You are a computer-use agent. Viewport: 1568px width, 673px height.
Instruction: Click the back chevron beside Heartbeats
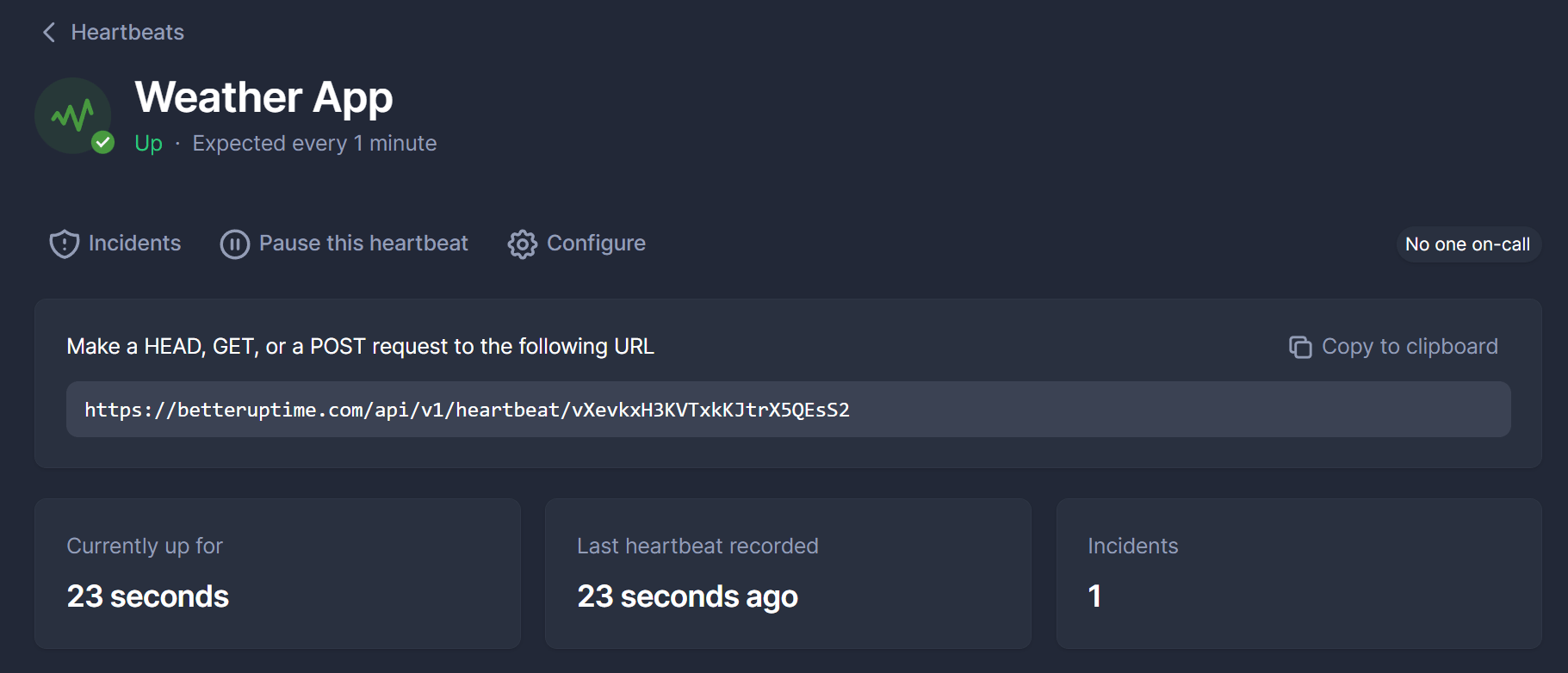tap(48, 32)
